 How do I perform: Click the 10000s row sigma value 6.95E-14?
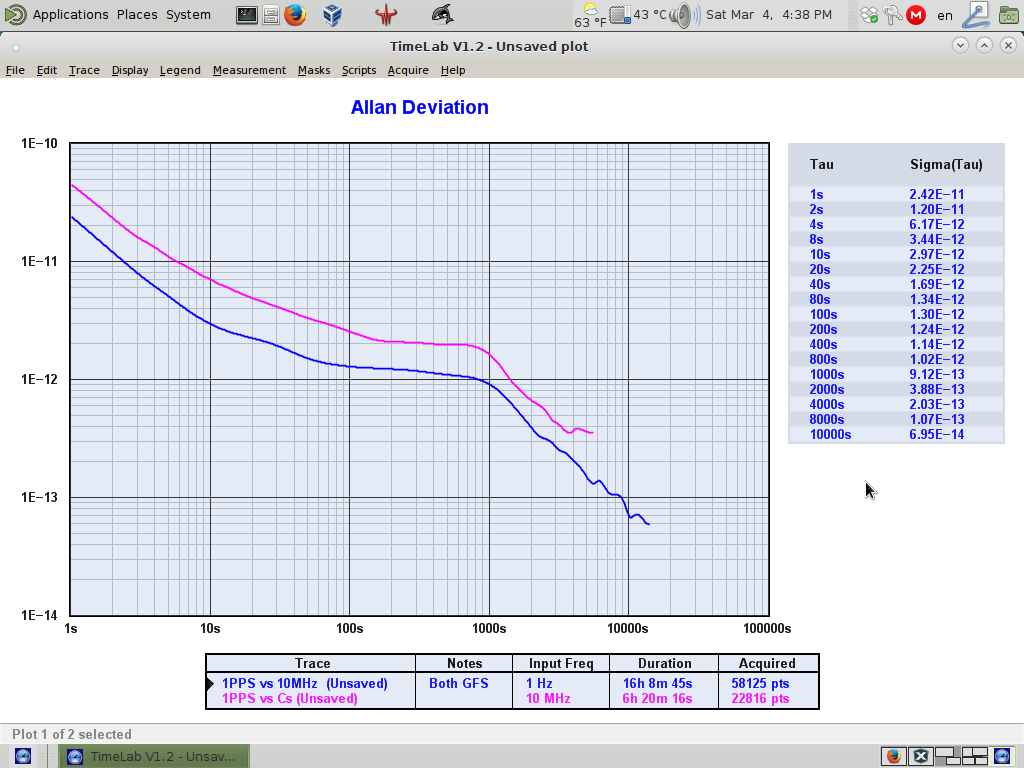click(x=936, y=434)
